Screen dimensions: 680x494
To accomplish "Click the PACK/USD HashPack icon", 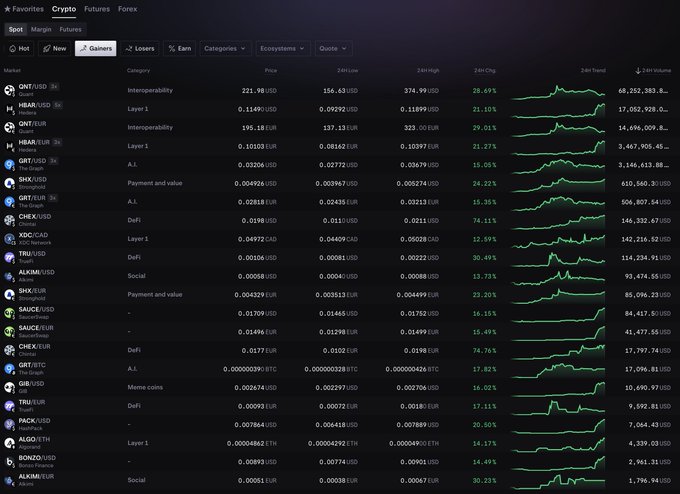I will 10,425.
